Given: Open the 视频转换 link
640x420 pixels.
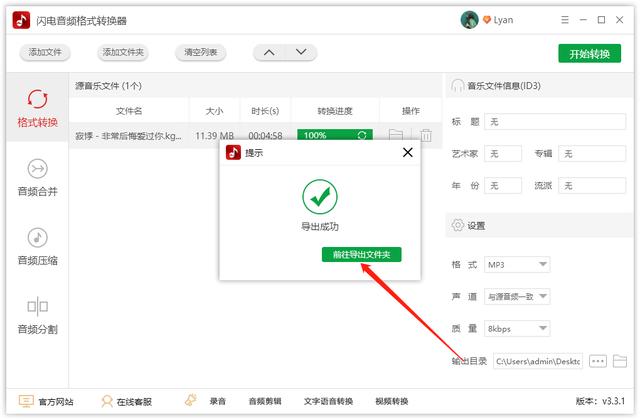Looking at the screenshot, I should click(392, 402).
